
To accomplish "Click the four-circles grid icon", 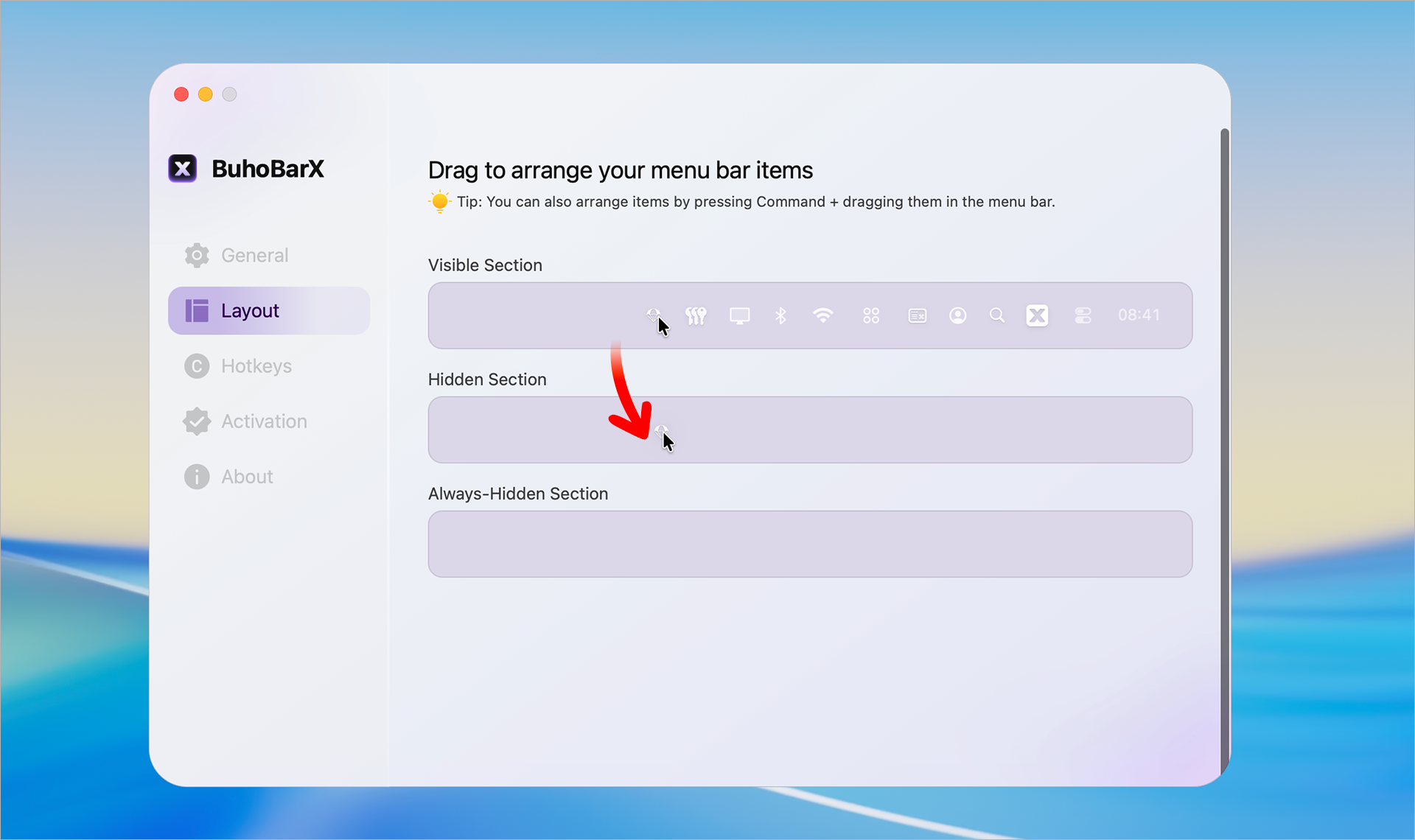I will (871, 316).
